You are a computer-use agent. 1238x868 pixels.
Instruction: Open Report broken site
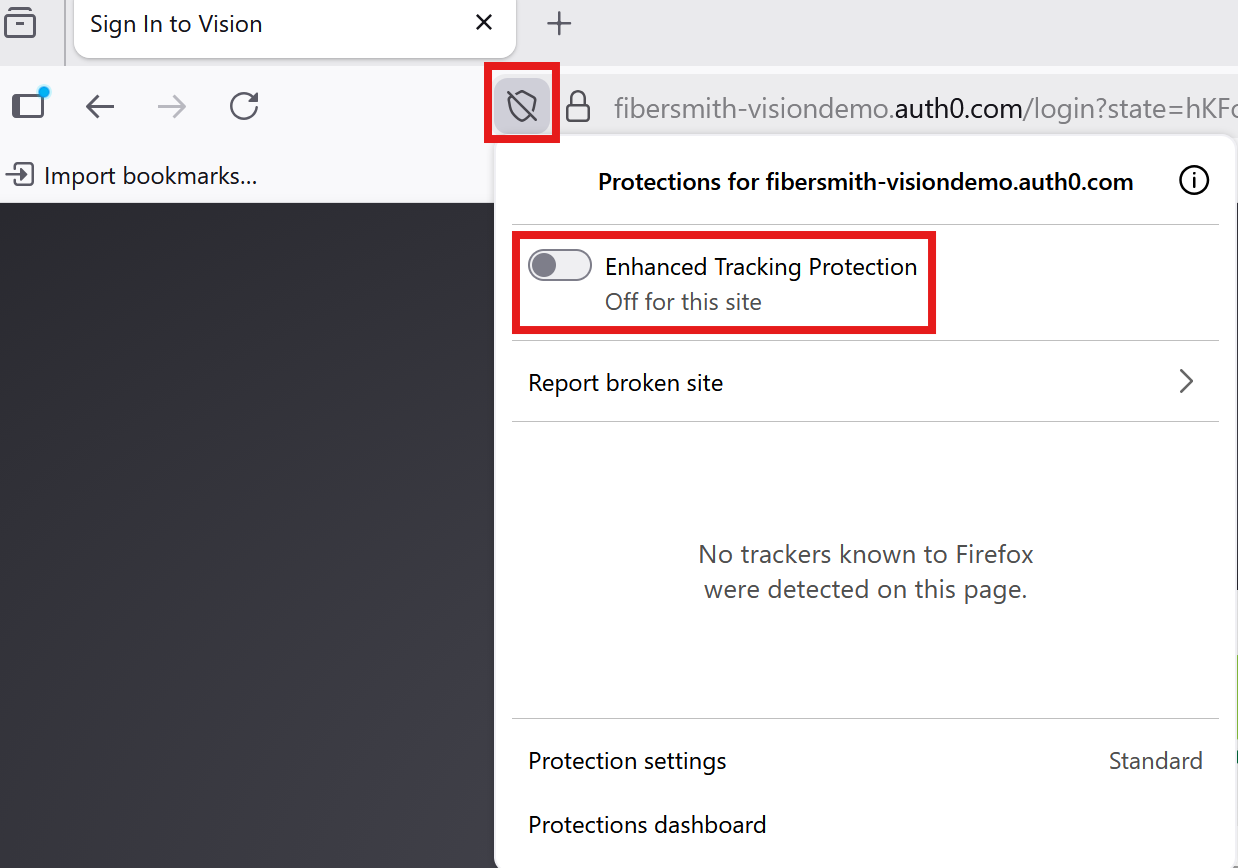[x=626, y=383]
